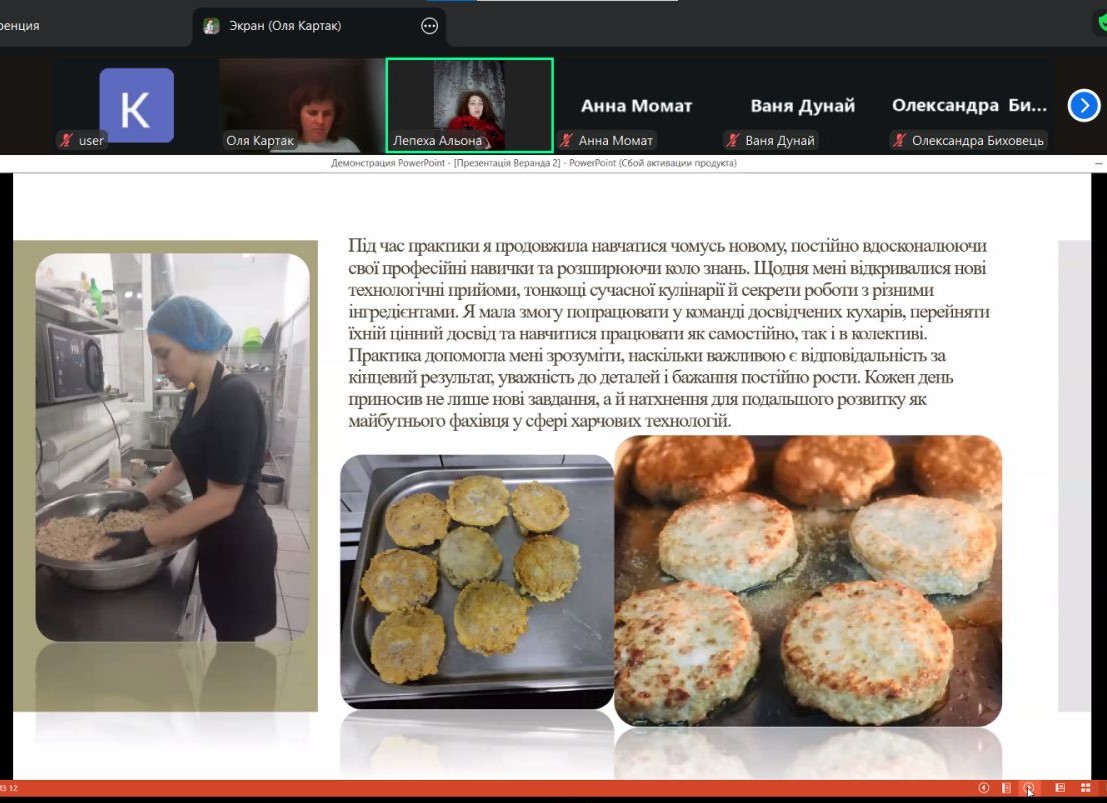Click the muted mic icon by Олександра Биховець

[899, 141]
